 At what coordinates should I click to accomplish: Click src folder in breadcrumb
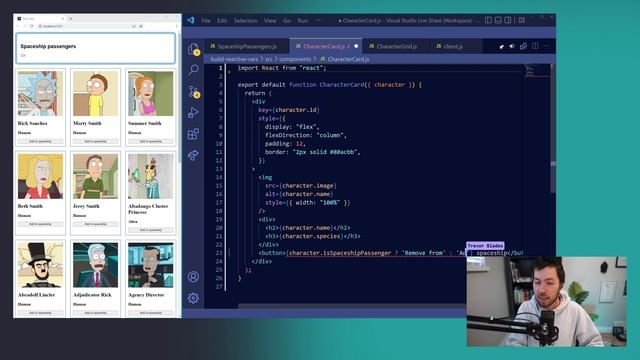click(269, 59)
